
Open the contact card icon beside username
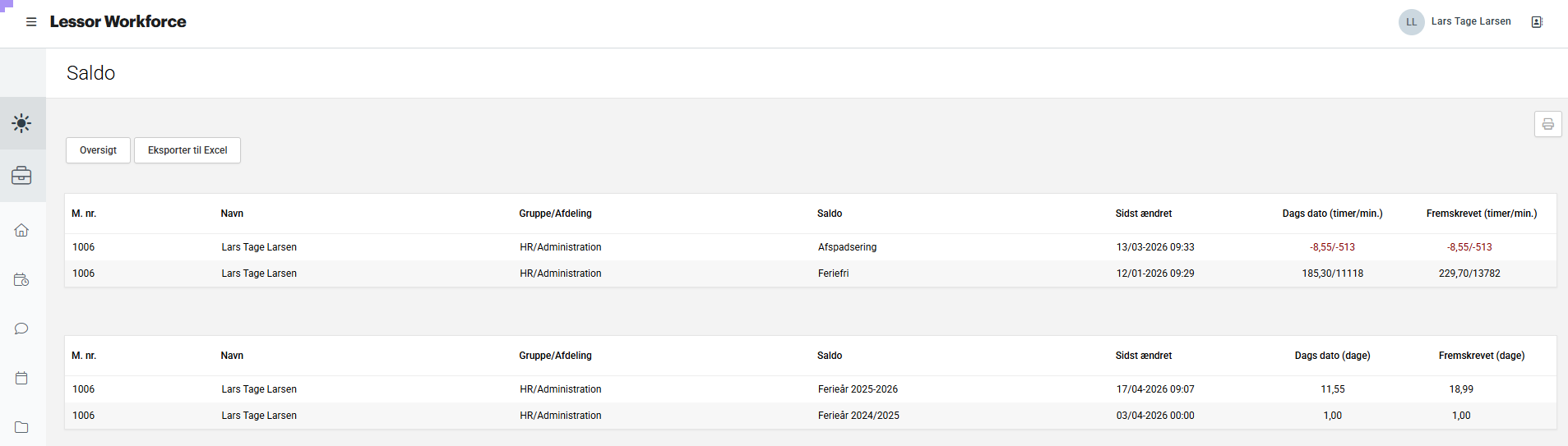click(1537, 22)
